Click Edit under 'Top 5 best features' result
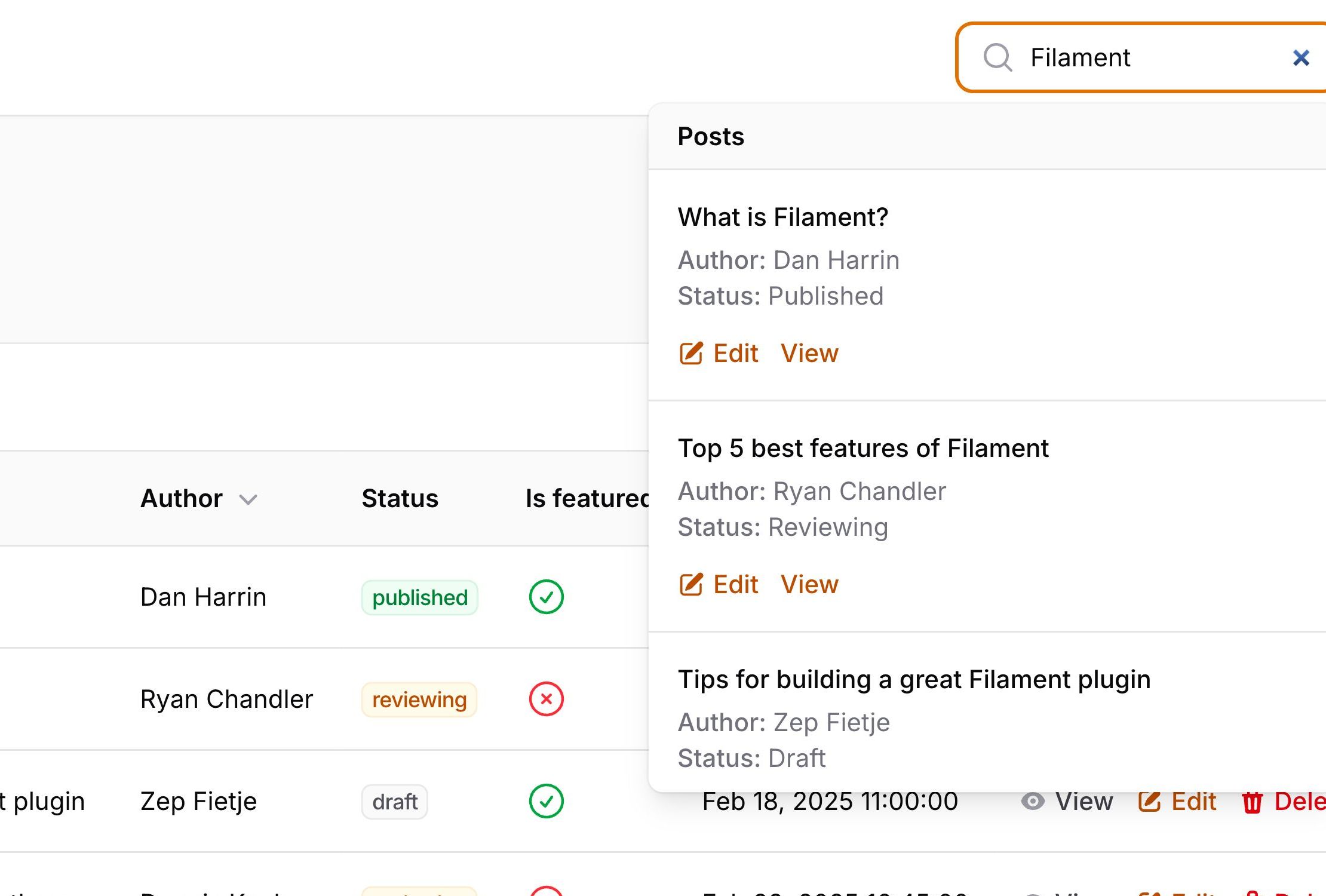This screenshot has width=1326, height=896. point(719,584)
